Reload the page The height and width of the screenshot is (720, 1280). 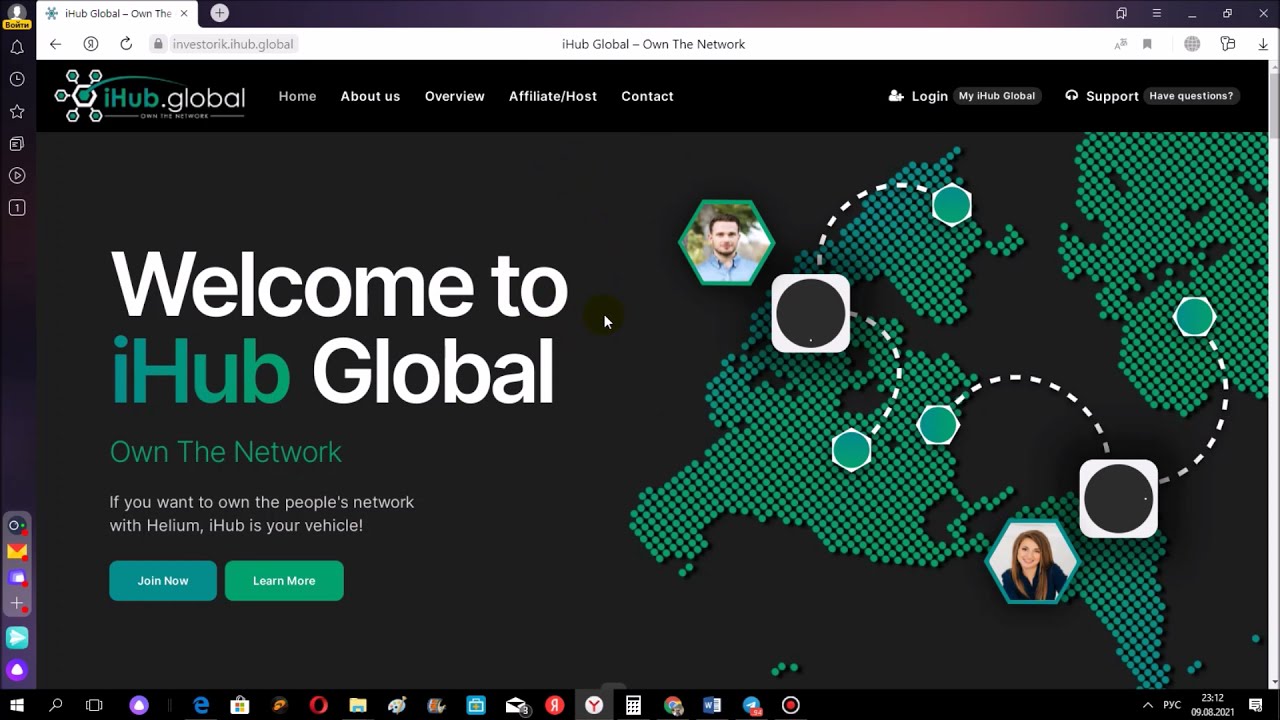(x=126, y=44)
